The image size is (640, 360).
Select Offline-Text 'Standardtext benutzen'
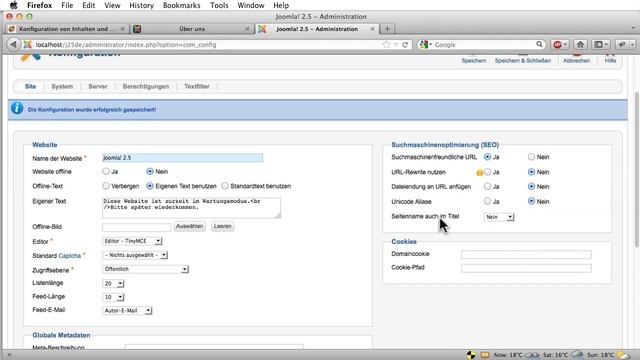tap(225, 186)
